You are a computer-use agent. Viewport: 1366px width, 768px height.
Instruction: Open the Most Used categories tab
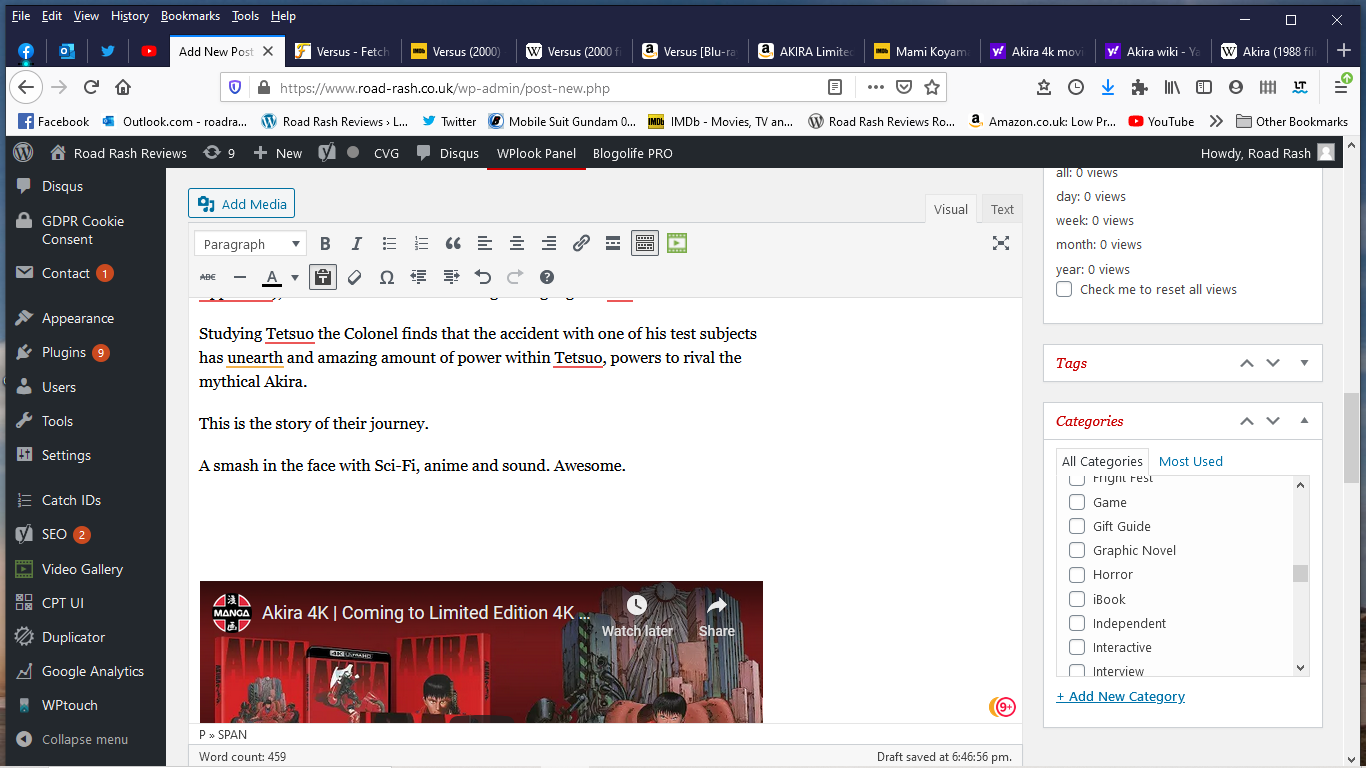point(1190,461)
